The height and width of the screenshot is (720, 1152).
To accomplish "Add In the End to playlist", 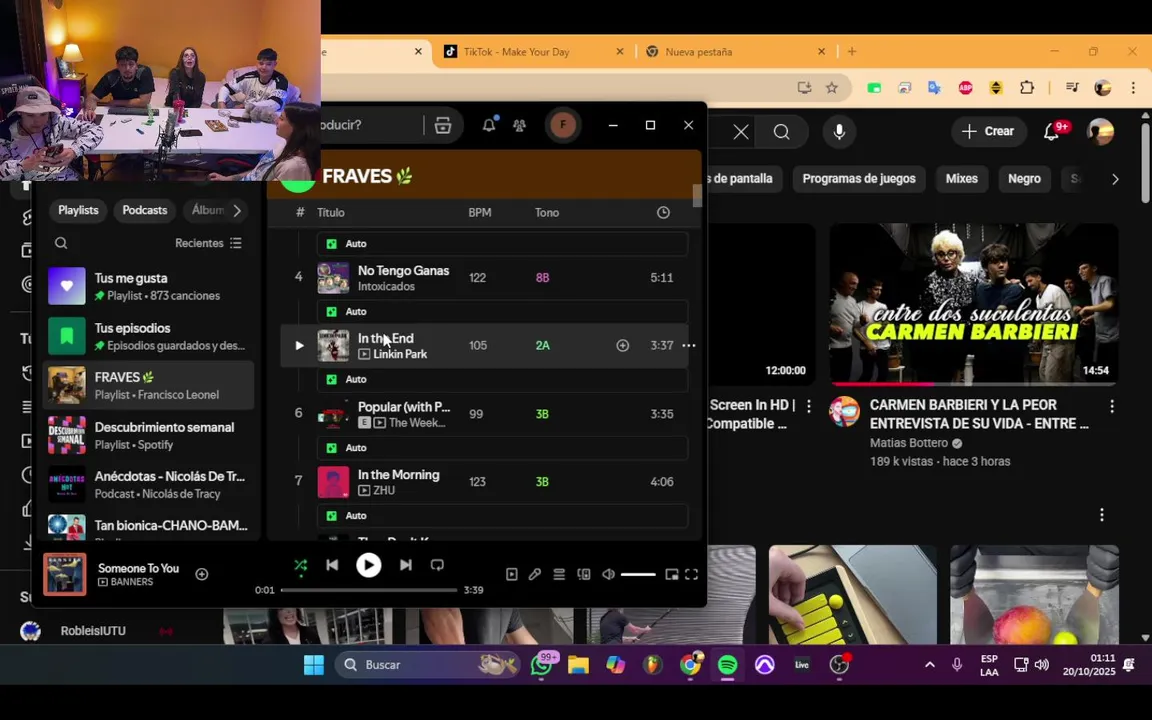I will [622, 345].
